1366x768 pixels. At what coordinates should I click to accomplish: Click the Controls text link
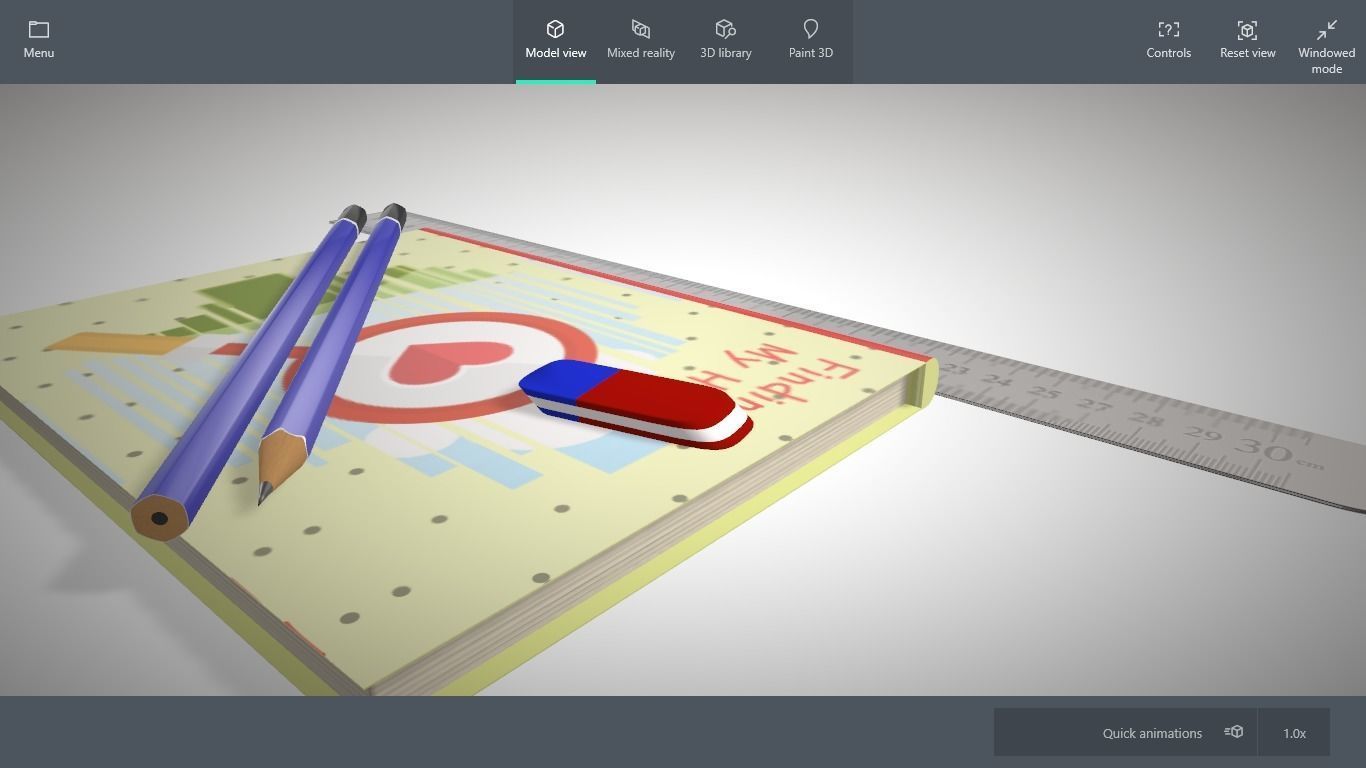coord(1168,52)
